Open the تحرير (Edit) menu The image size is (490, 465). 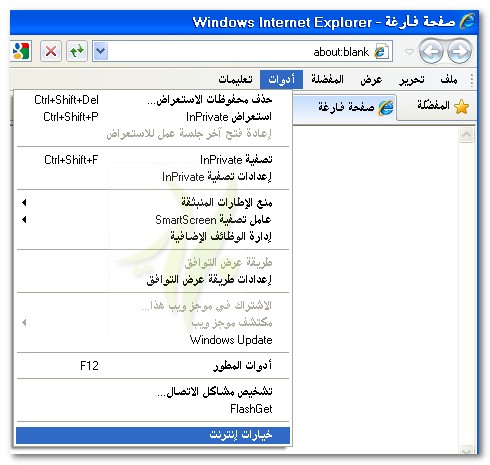point(412,79)
